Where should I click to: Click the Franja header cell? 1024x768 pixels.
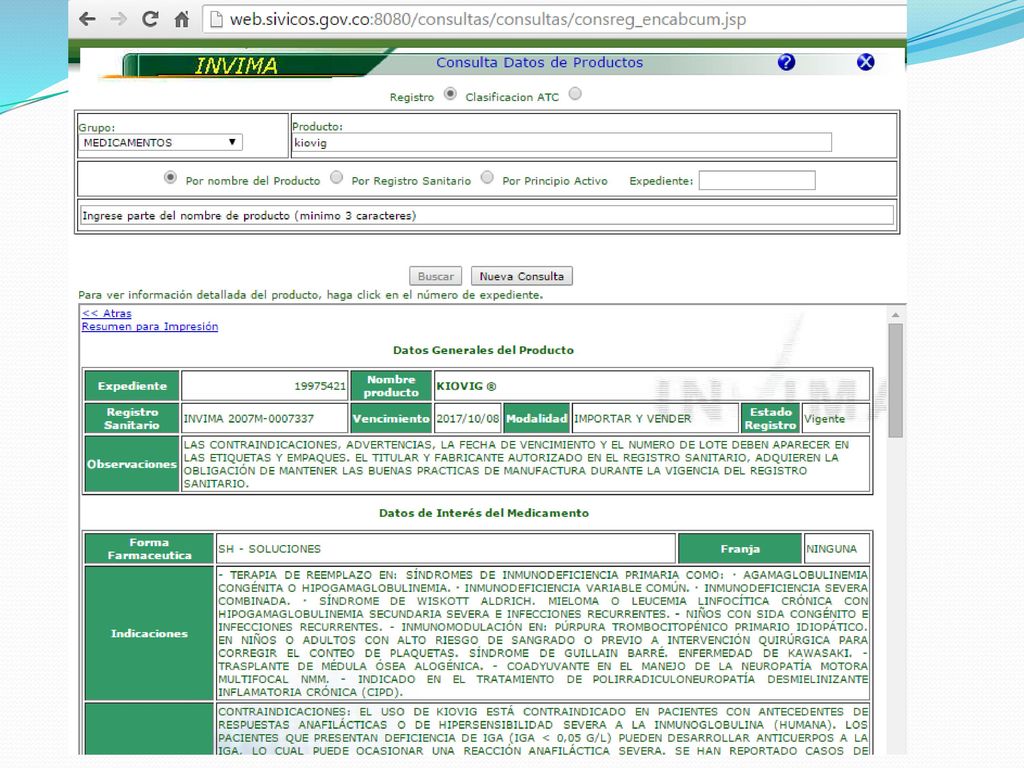[x=740, y=549]
